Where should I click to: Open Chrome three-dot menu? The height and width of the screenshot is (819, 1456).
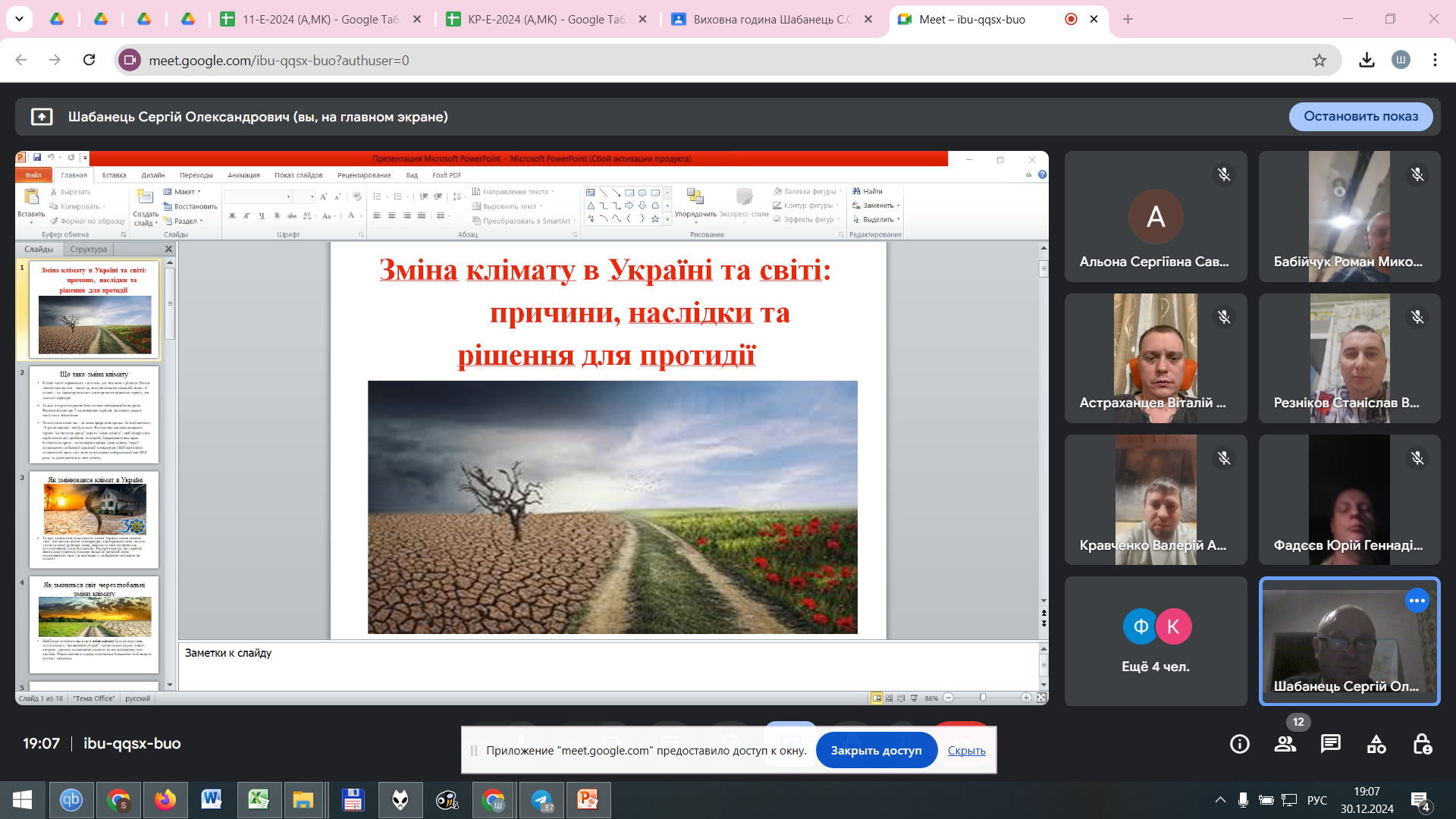[1435, 61]
